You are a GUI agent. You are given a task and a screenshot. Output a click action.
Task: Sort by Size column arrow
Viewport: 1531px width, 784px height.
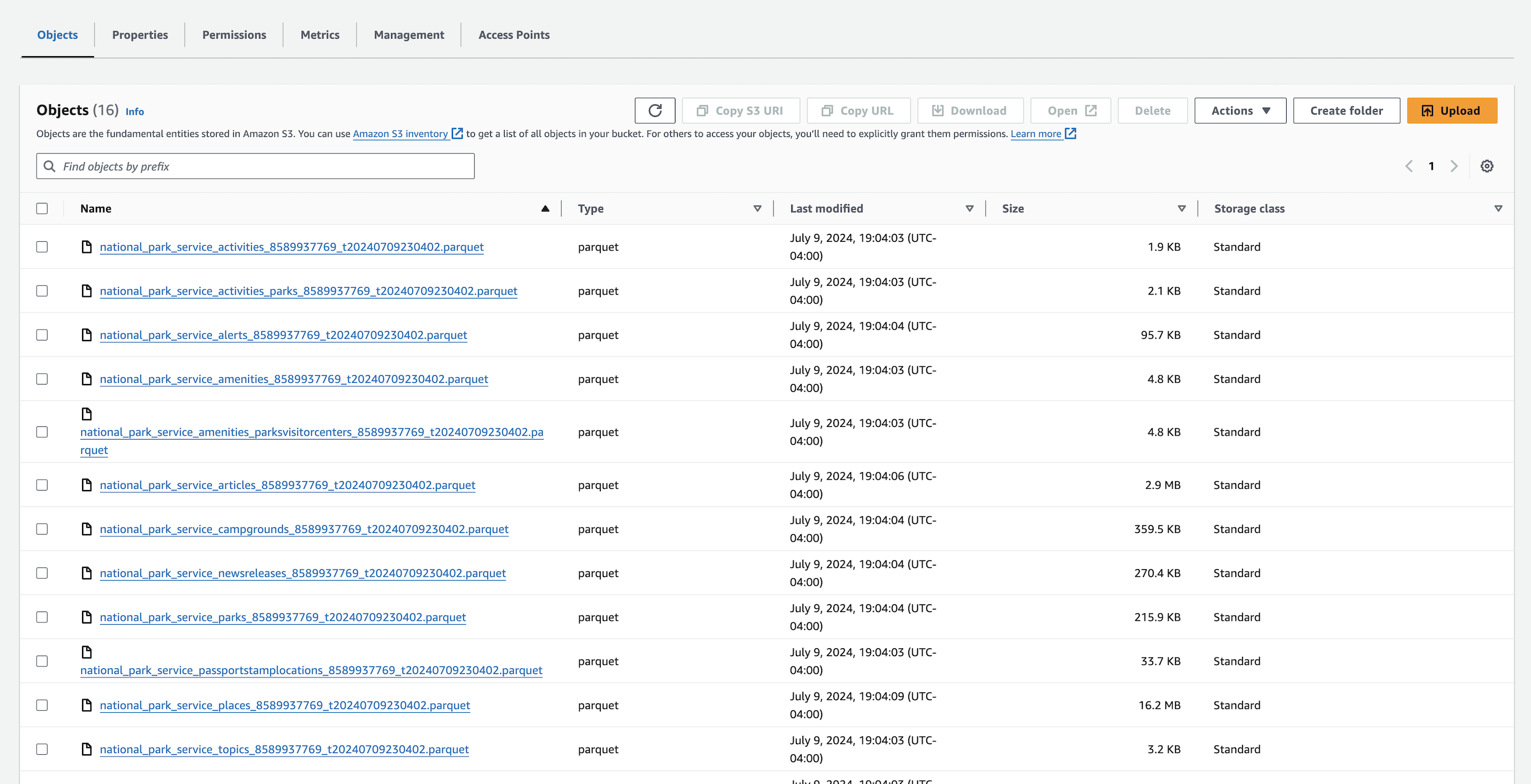(1182, 209)
